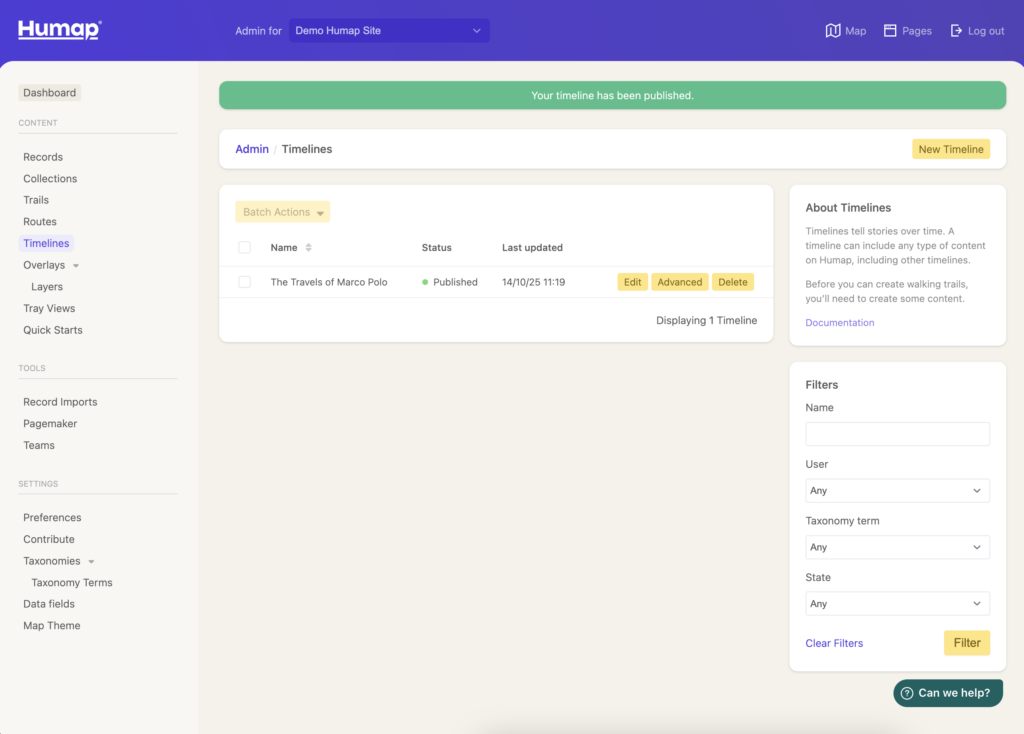Screen dimensions: 1024x734
Task: Expand the Taxonomies sidebar arrow
Action: 92,562
